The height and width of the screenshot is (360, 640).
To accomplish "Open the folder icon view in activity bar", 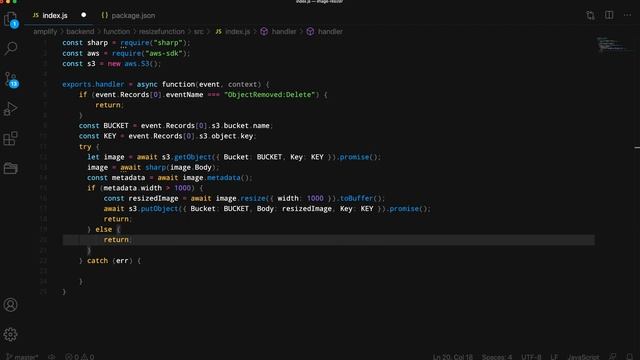I will [11, 168].
